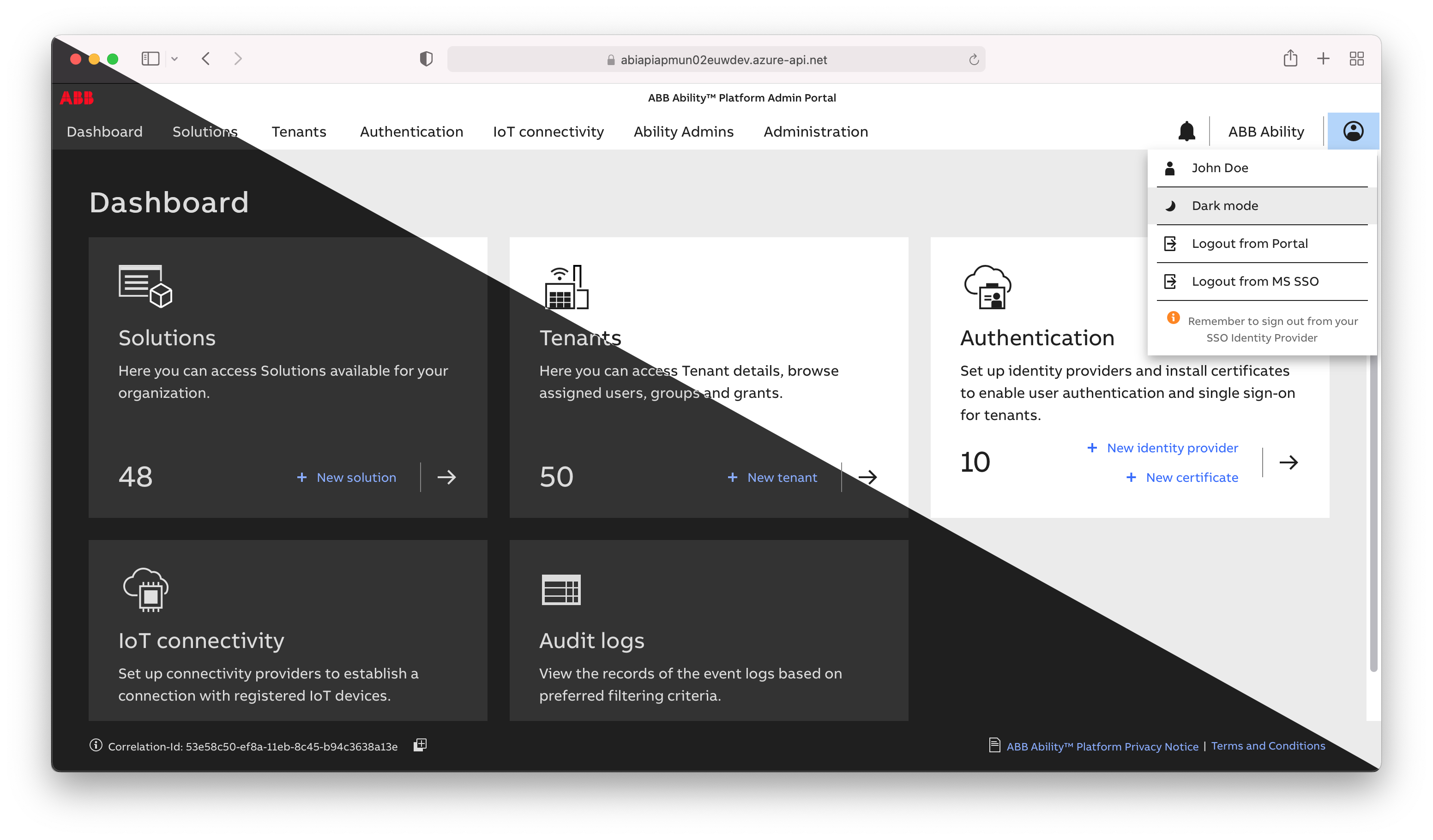Screen dimensions: 1433x840
Task: Choose Logout from Portal
Action: pos(1262,244)
